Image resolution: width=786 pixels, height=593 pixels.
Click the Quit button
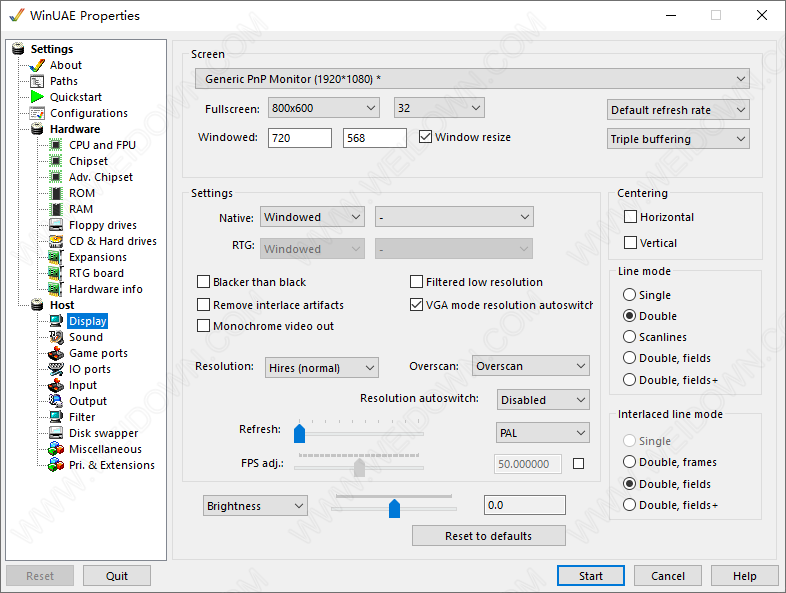pyautogui.click(x=117, y=576)
